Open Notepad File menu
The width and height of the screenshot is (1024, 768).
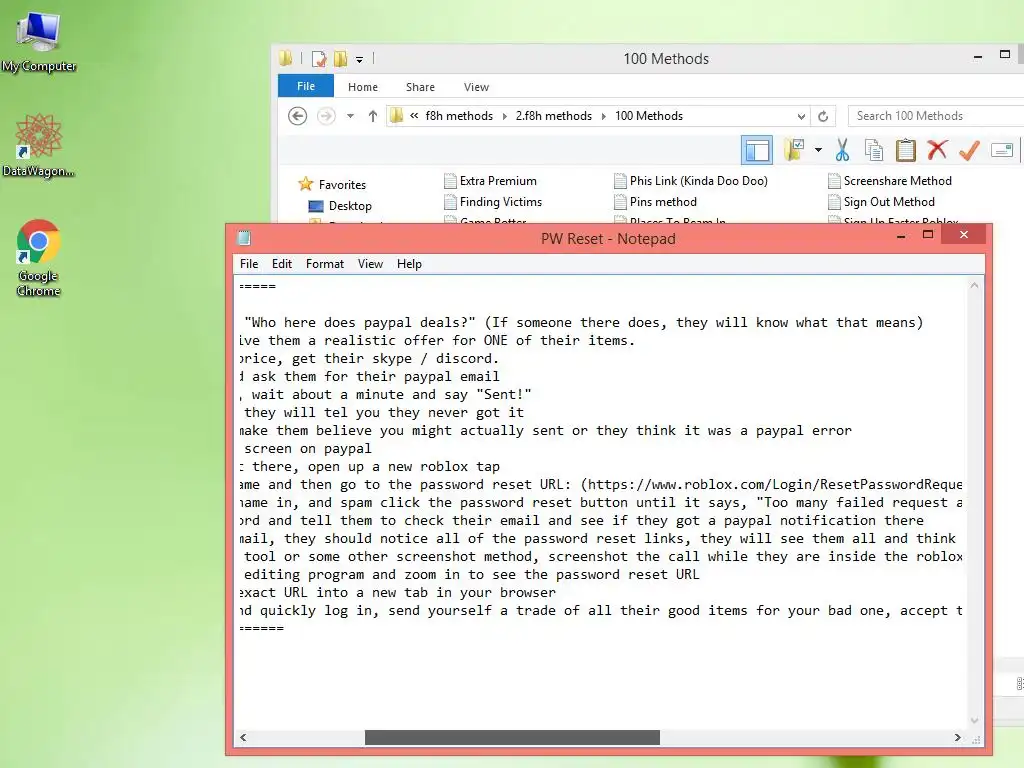coord(249,264)
